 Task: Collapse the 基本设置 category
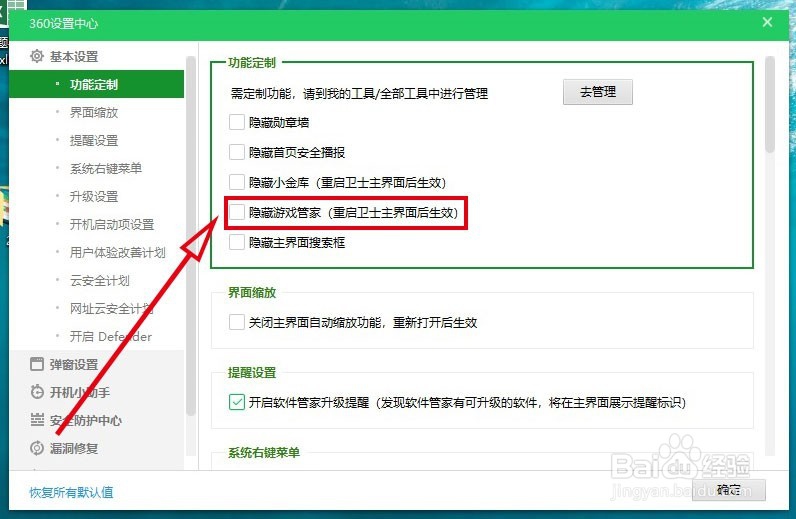[x=74, y=56]
